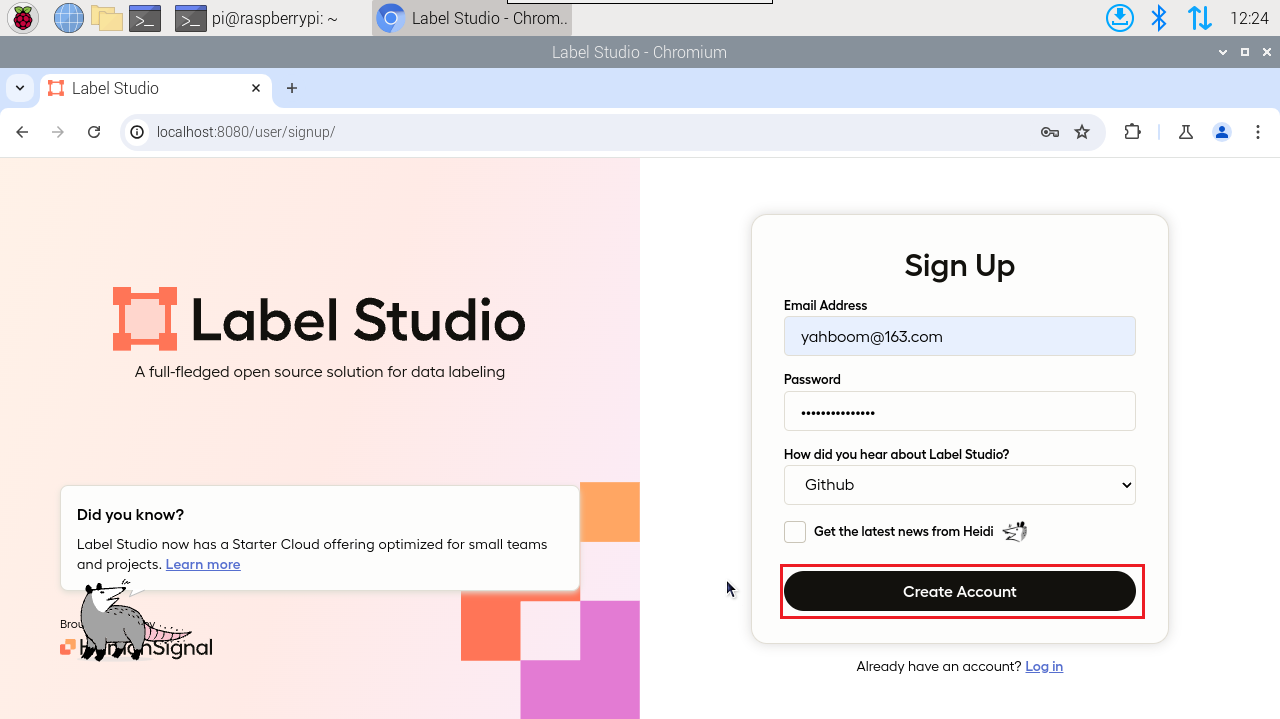
Task: Launch terminal from the taskbar launcher
Action: [x=146, y=18]
